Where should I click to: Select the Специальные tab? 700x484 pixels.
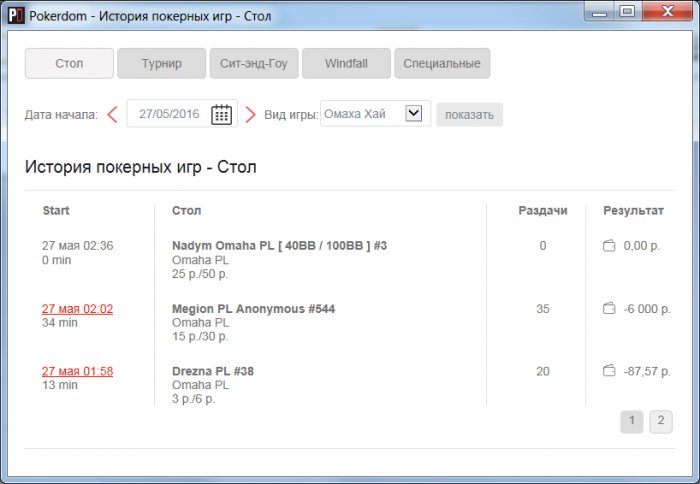[442, 63]
